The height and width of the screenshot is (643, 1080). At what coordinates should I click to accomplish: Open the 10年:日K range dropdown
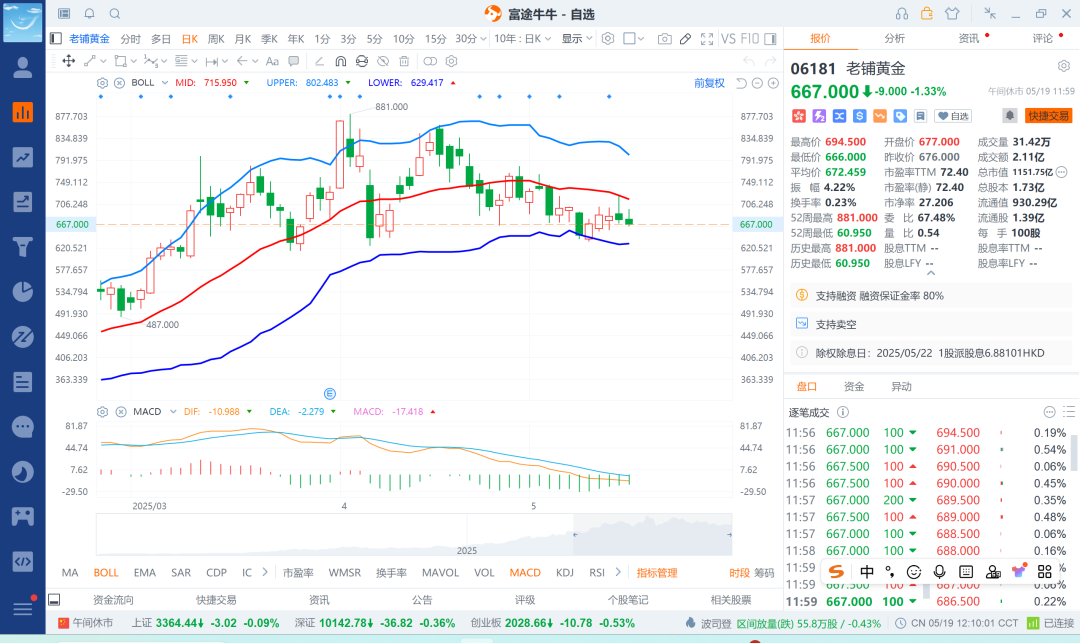point(522,39)
